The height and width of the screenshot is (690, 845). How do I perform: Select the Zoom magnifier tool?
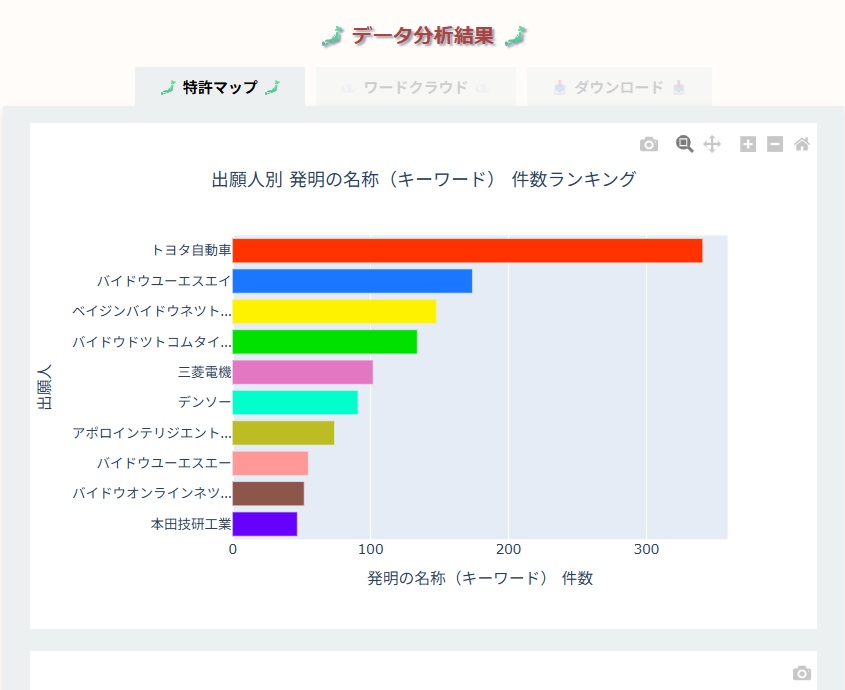pyautogui.click(x=684, y=144)
